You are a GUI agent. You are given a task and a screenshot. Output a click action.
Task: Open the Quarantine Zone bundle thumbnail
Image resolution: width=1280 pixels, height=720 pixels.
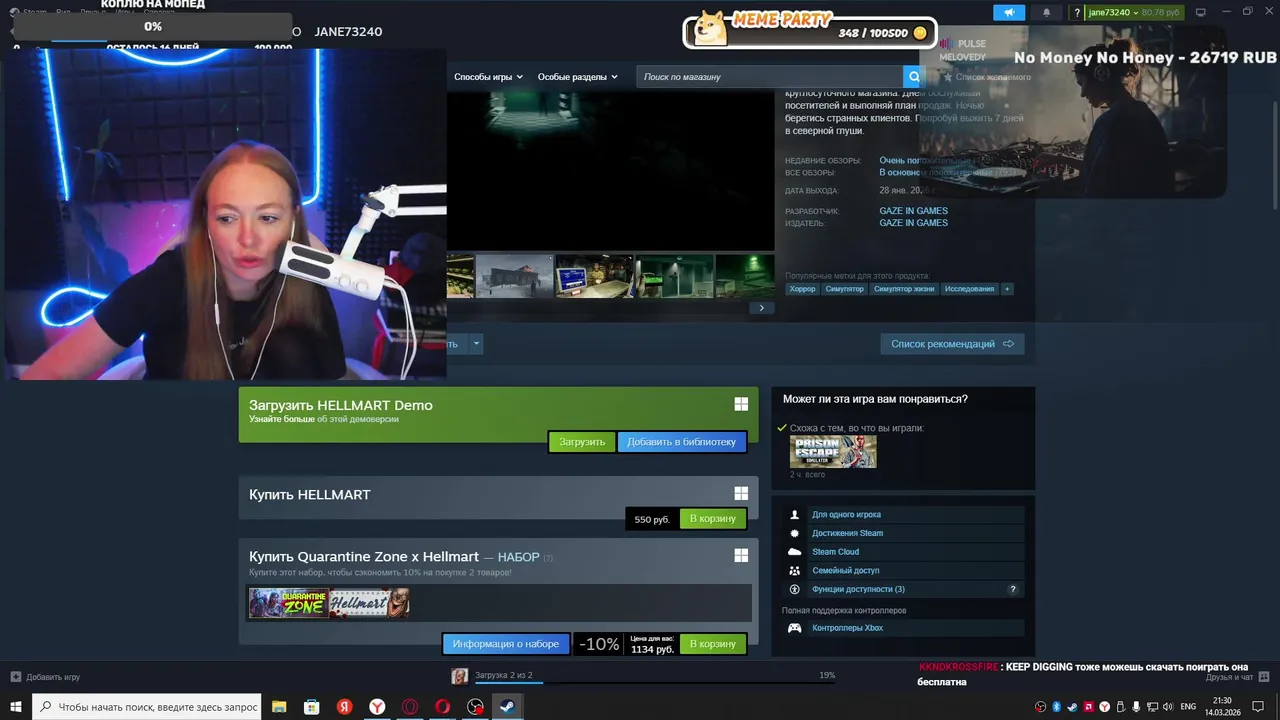coord(289,603)
